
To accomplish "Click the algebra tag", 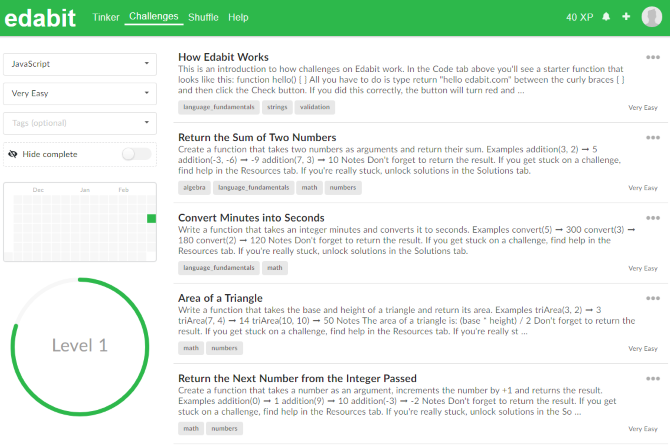I will [x=194, y=188].
